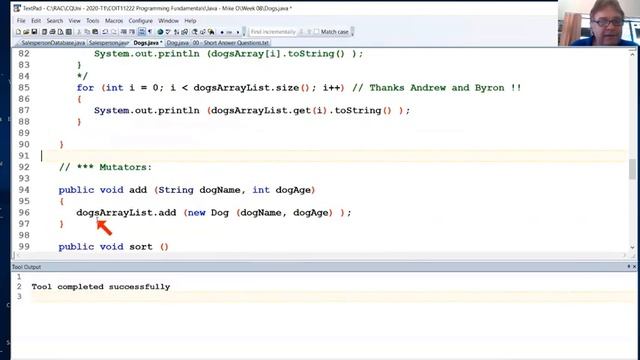Screen dimensions: 640x360
Task: Click the Paste clipboard icon
Action: [96, 32]
